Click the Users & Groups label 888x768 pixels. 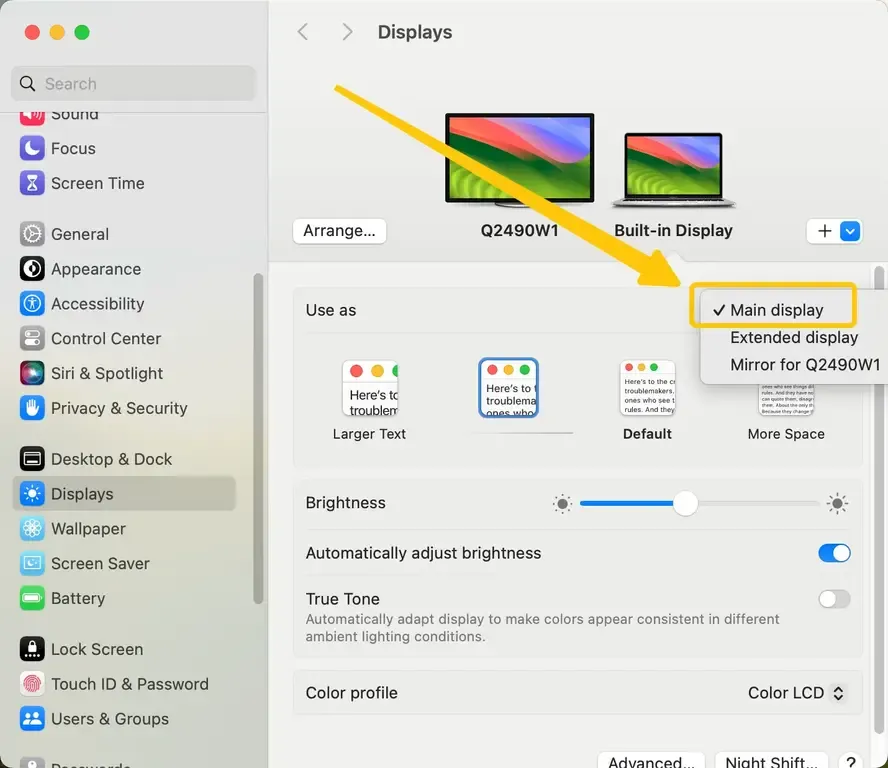110,719
